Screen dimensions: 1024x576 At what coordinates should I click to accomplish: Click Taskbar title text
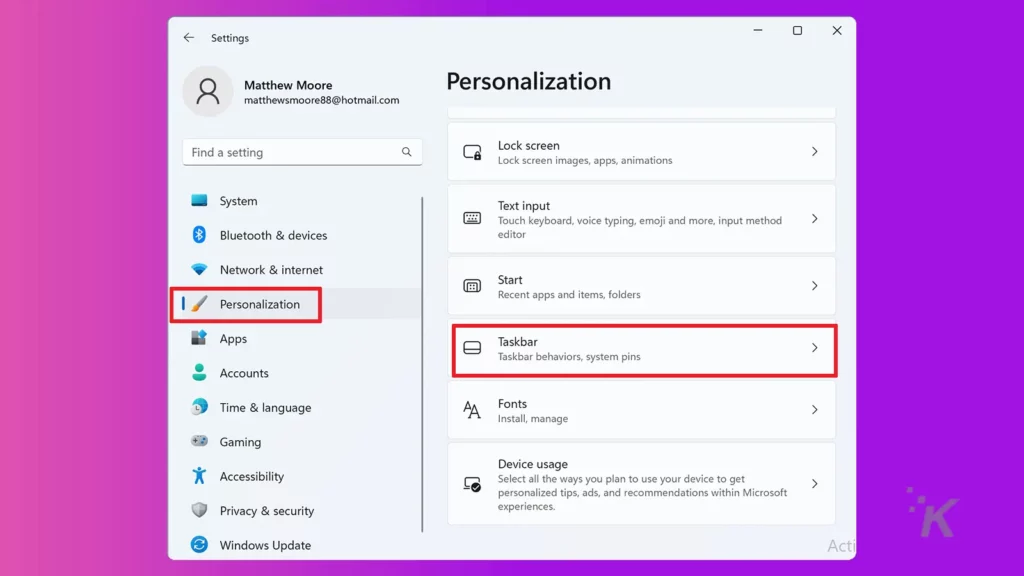(x=517, y=342)
